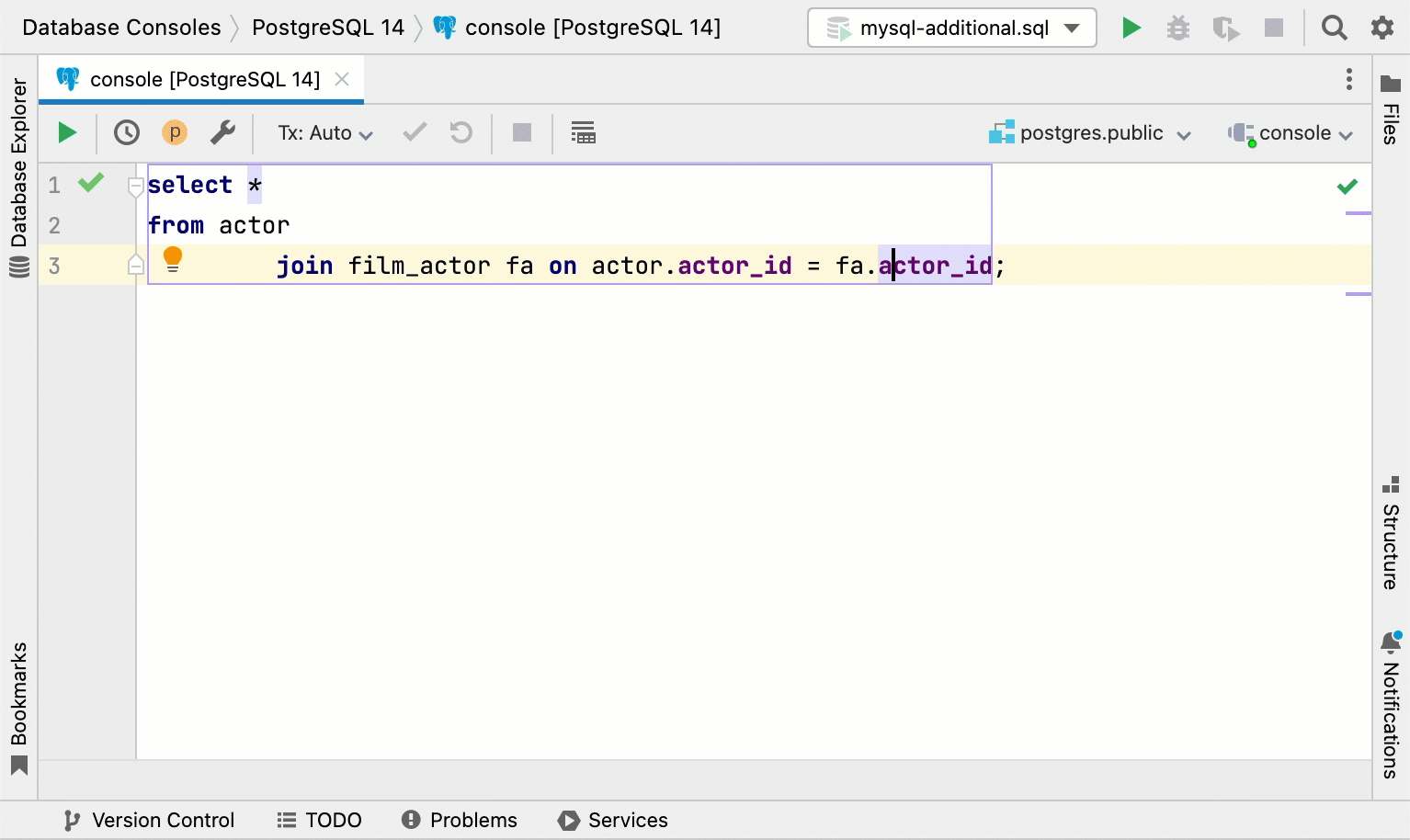The height and width of the screenshot is (840, 1410).
Task: Open console Settings with the wrench icon
Action: 222,132
